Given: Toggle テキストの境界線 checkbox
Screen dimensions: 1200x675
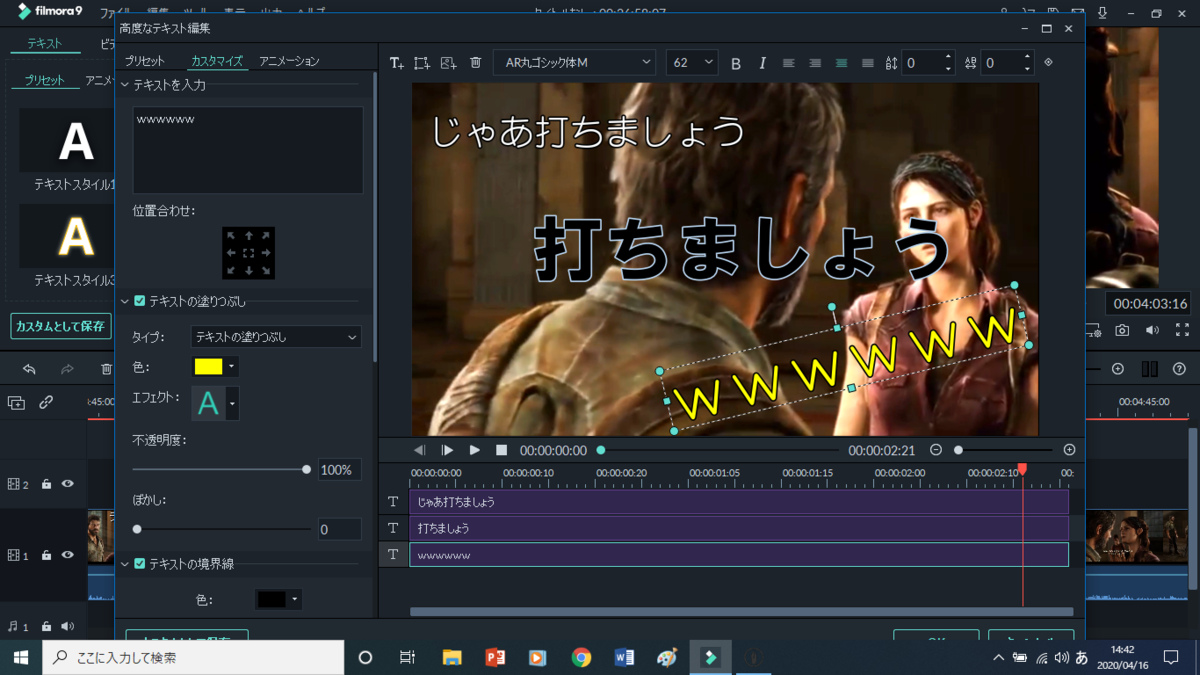Looking at the screenshot, I should [140, 564].
